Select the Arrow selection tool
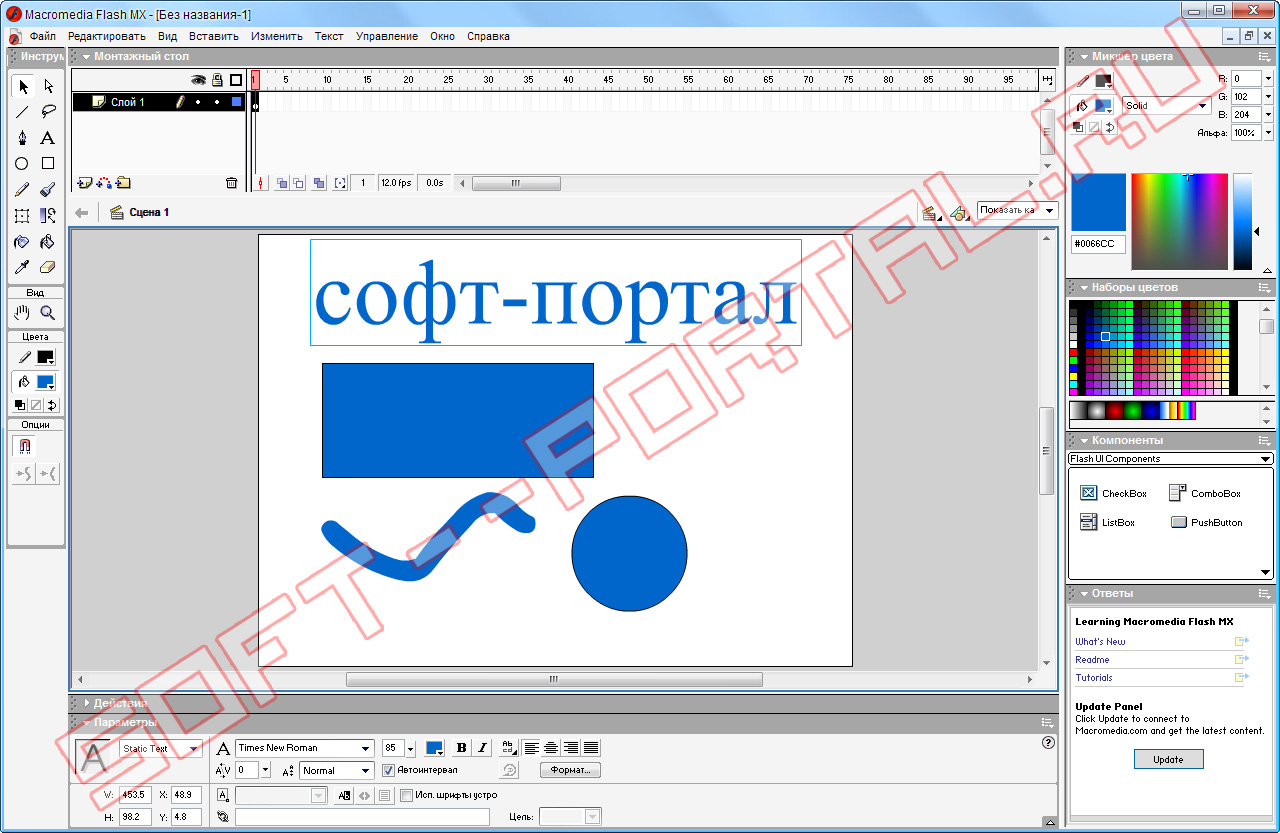The height and width of the screenshot is (833, 1280). 22,87
